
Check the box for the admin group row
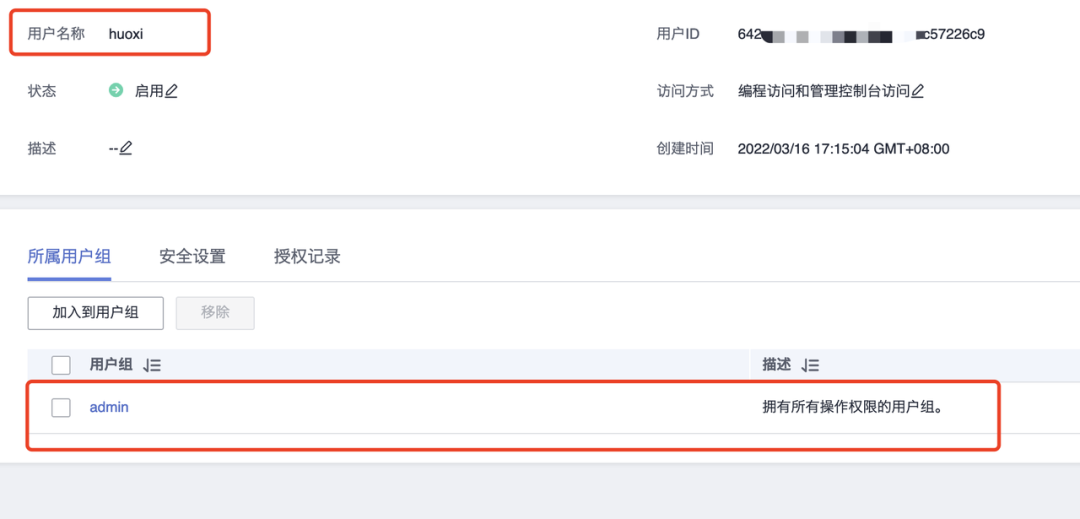pos(61,407)
